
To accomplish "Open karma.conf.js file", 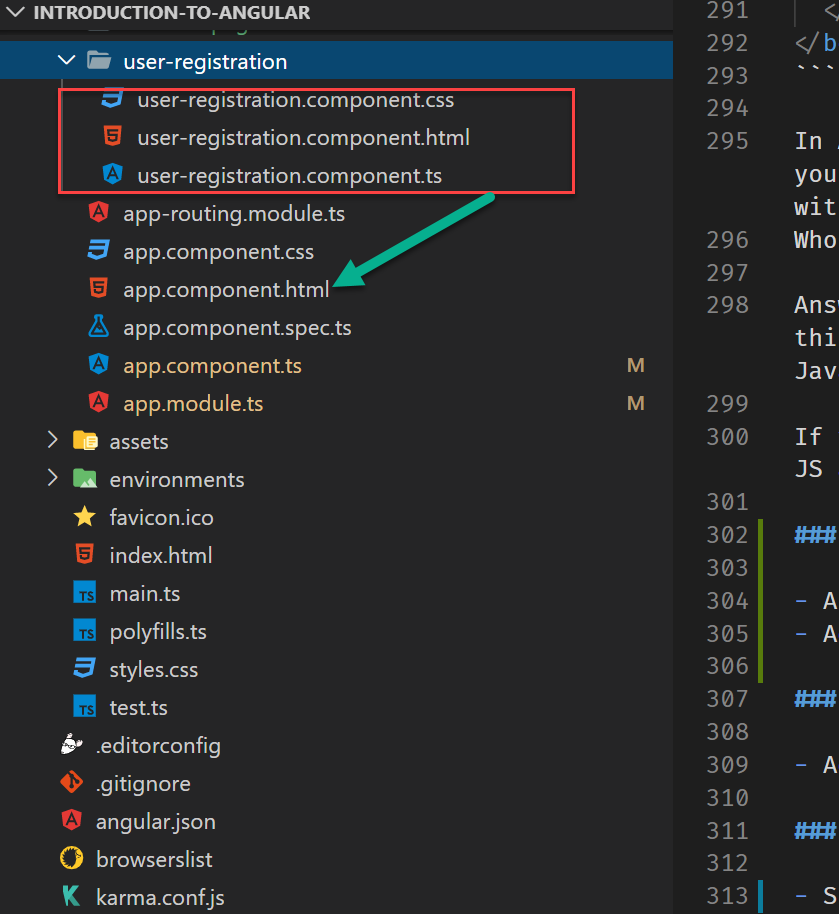I will (x=160, y=897).
